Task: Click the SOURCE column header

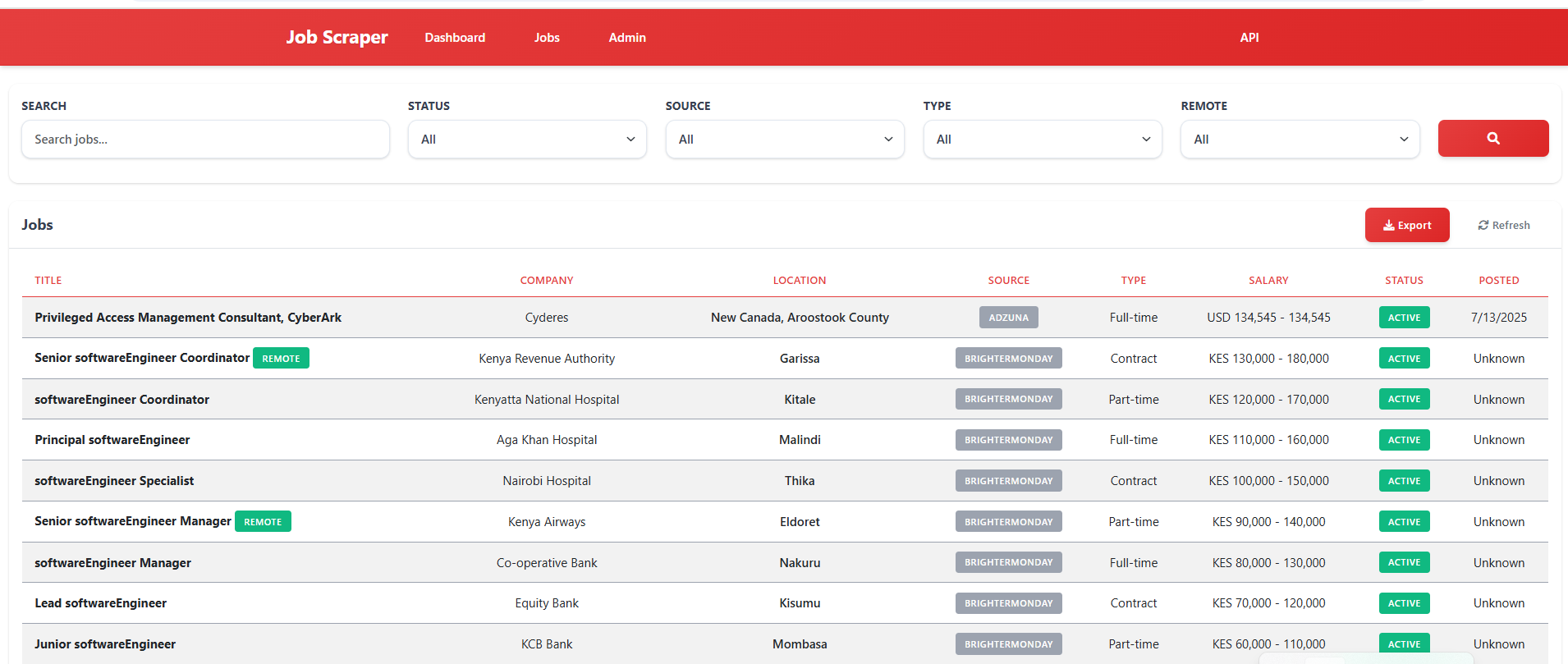Action: coord(1009,281)
